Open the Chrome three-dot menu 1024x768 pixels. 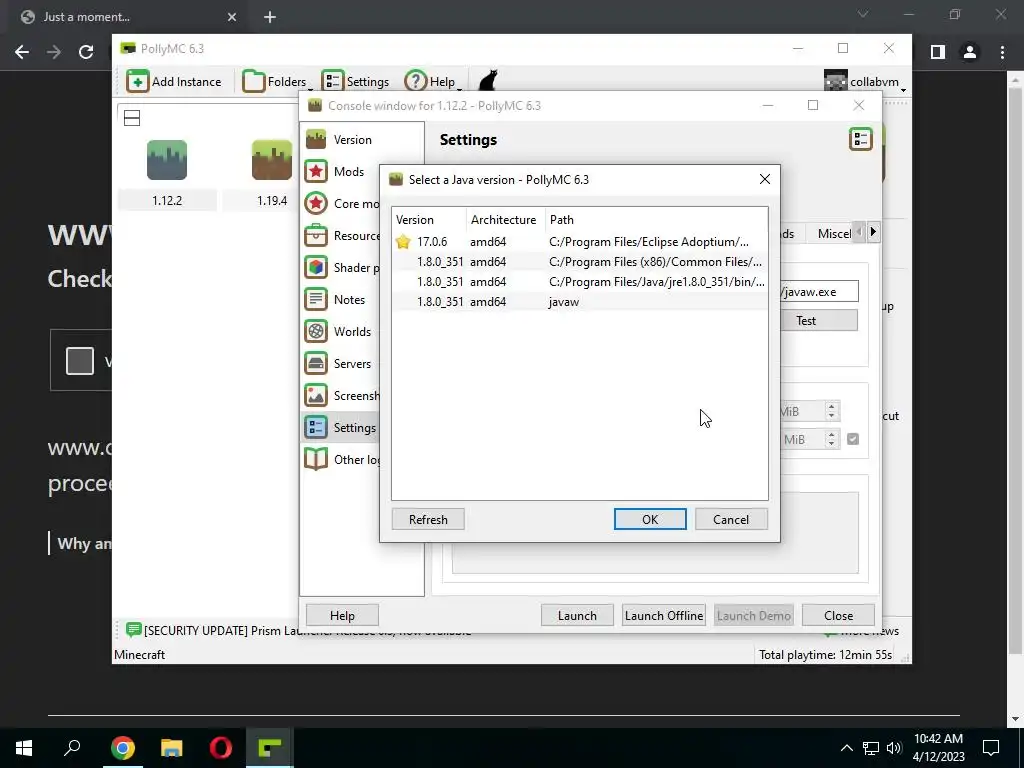point(1002,52)
